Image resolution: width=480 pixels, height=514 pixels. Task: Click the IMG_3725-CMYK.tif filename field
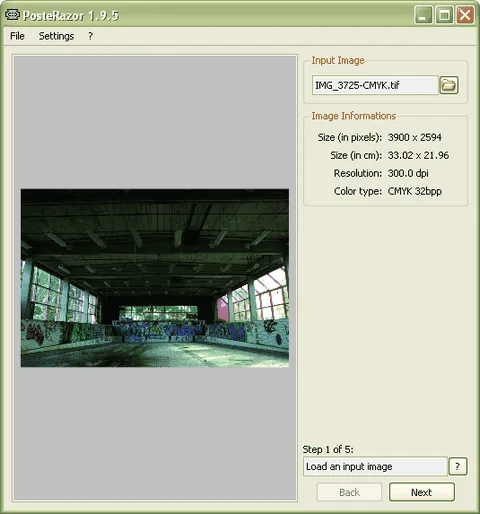pyautogui.click(x=375, y=85)
